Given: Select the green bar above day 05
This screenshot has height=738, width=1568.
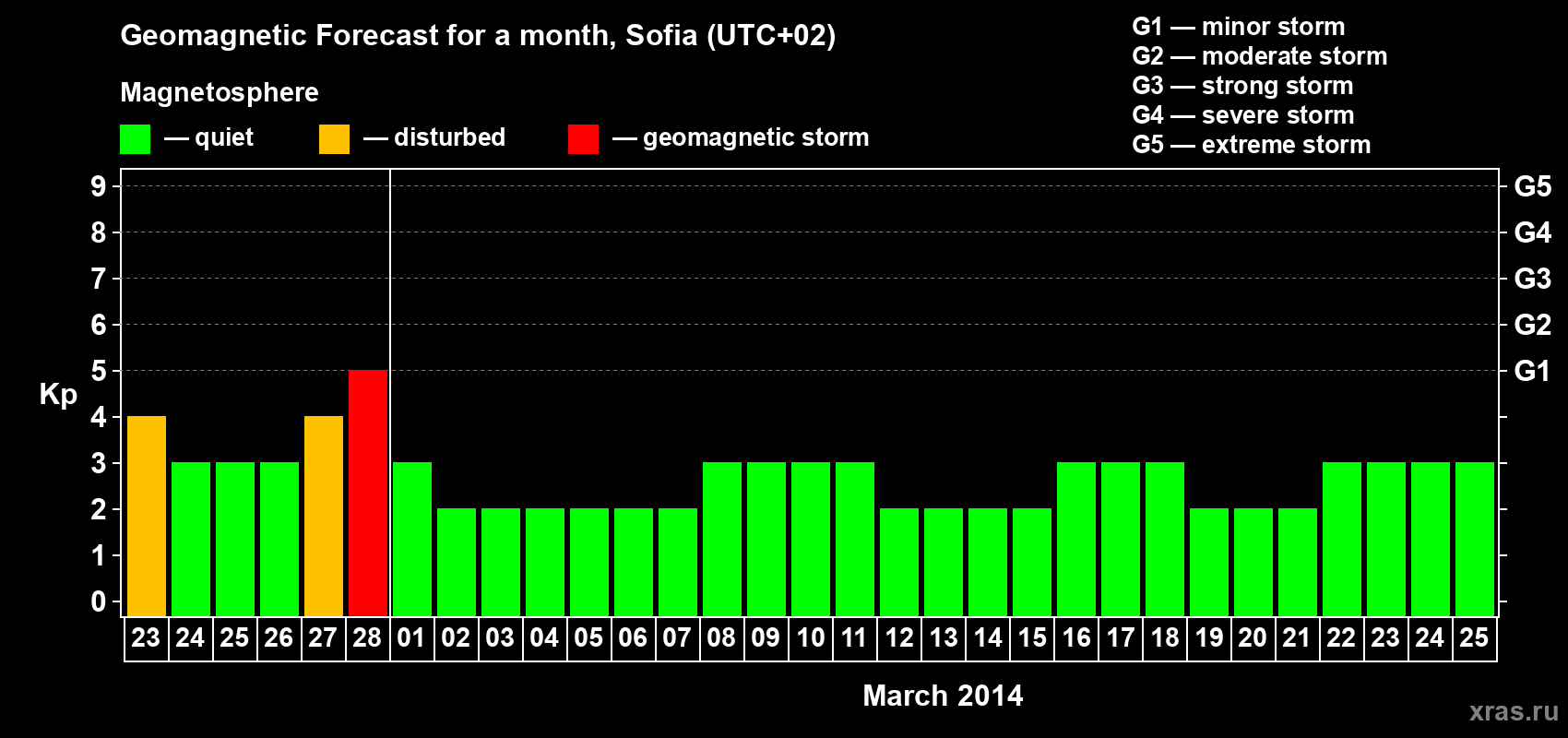Looking at the screenshot, I should click(x=589, y=562).
